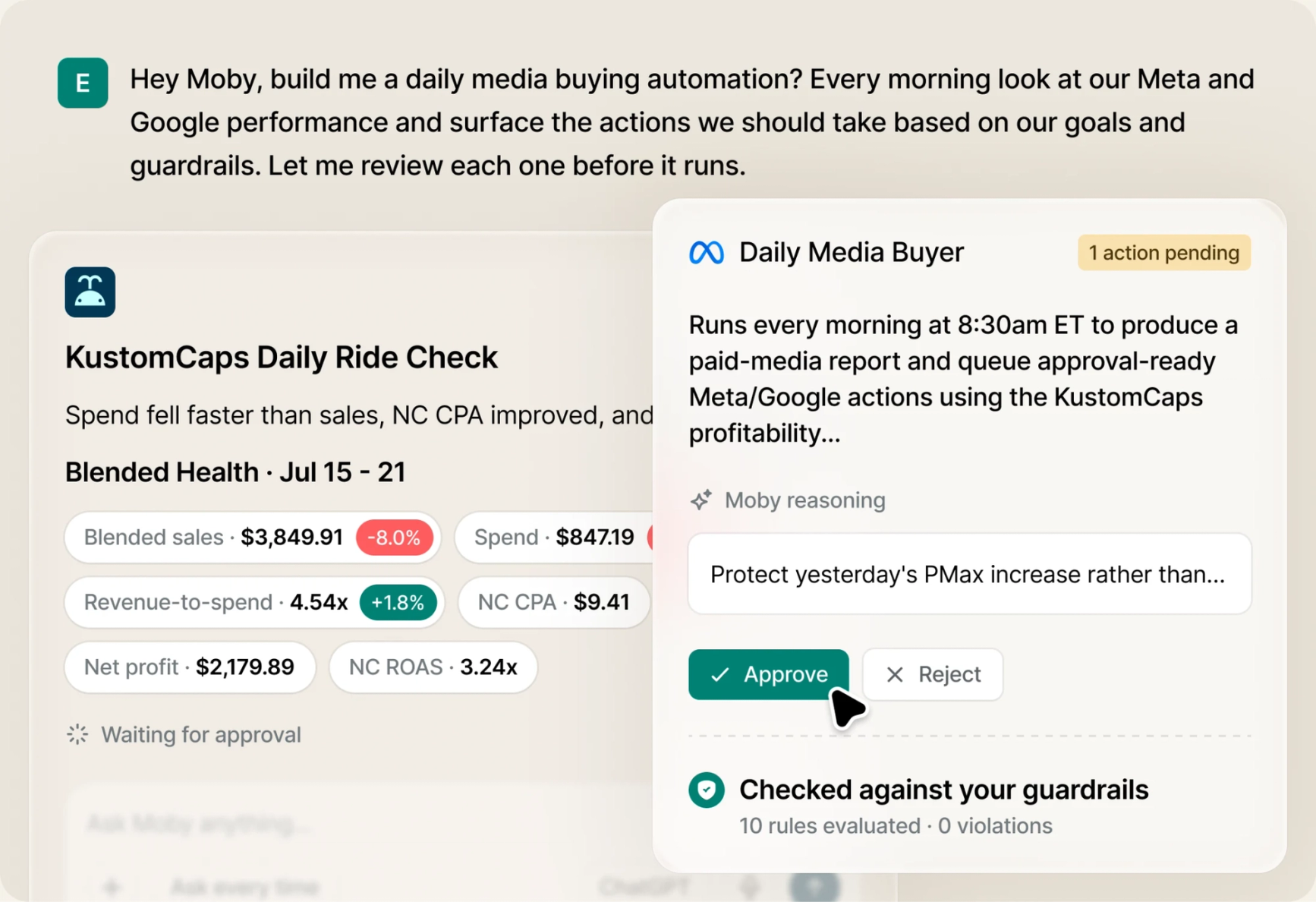Select the Blended sales $3,849.91 pill
The width and height of the screenshot is (1316, 902).
[253, 538]
